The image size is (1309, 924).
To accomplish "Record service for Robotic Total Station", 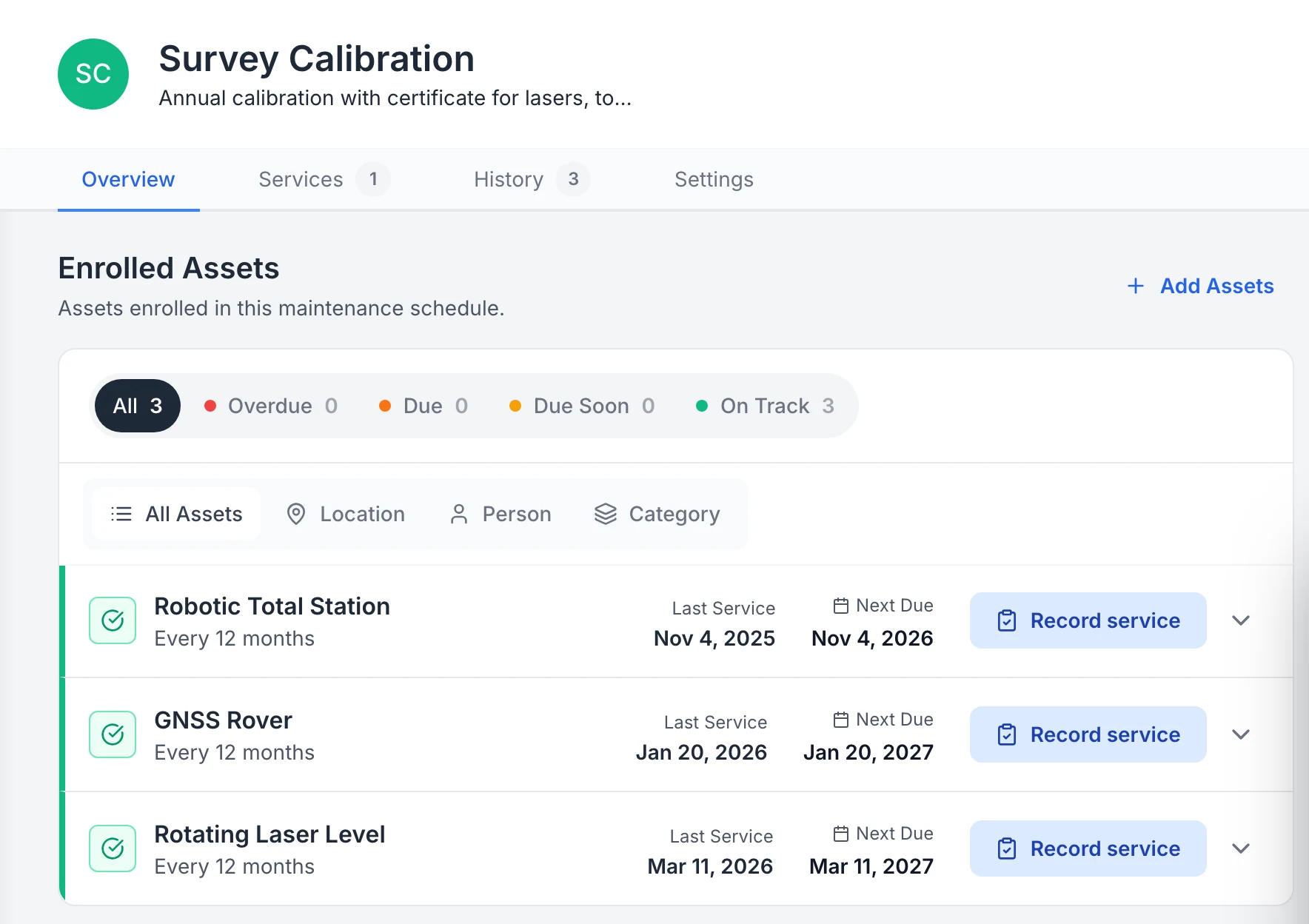I will point(1088,620).
